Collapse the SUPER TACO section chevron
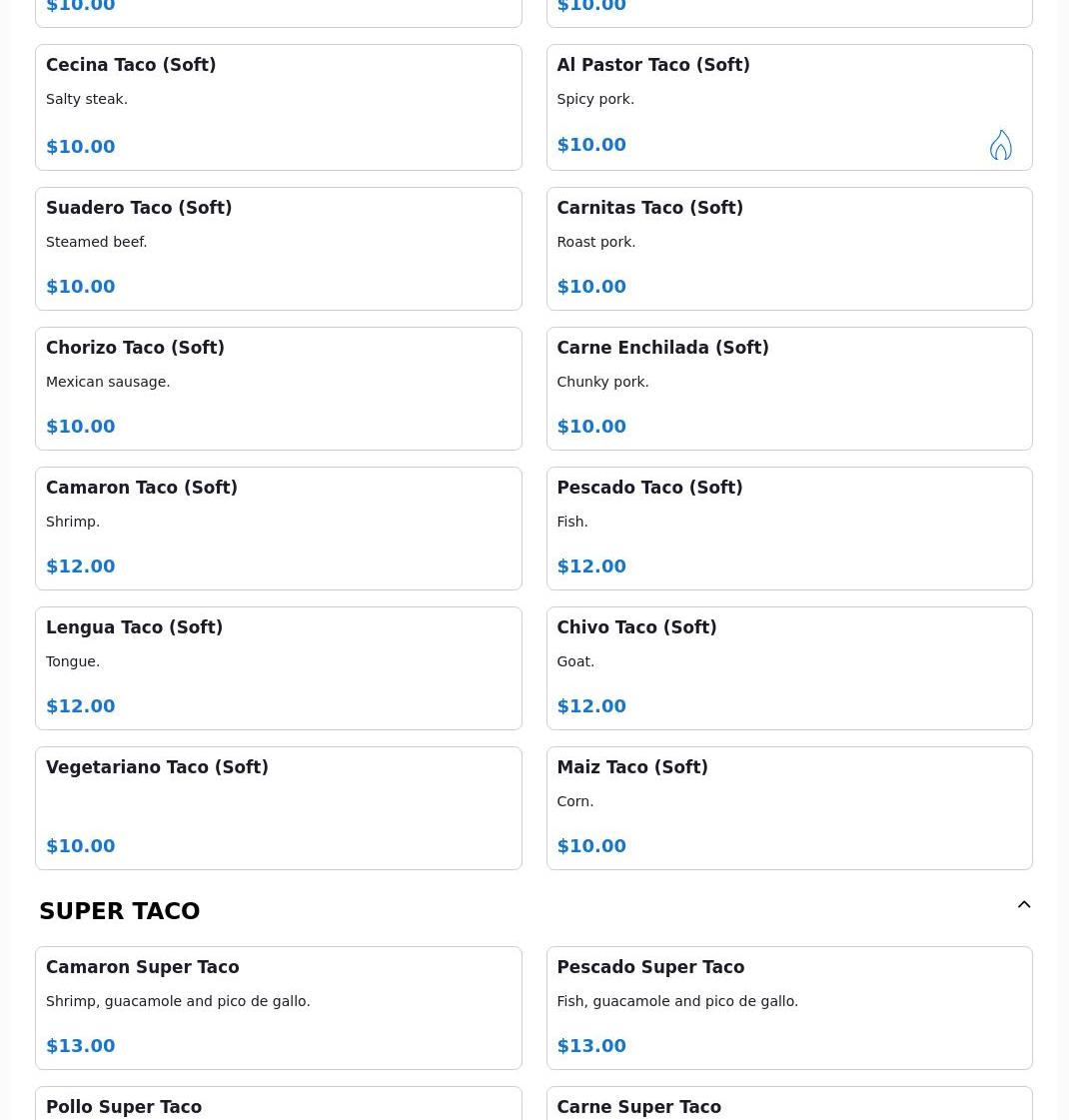This screenshot has width=1069, height=1120. tap(1023, 904)
